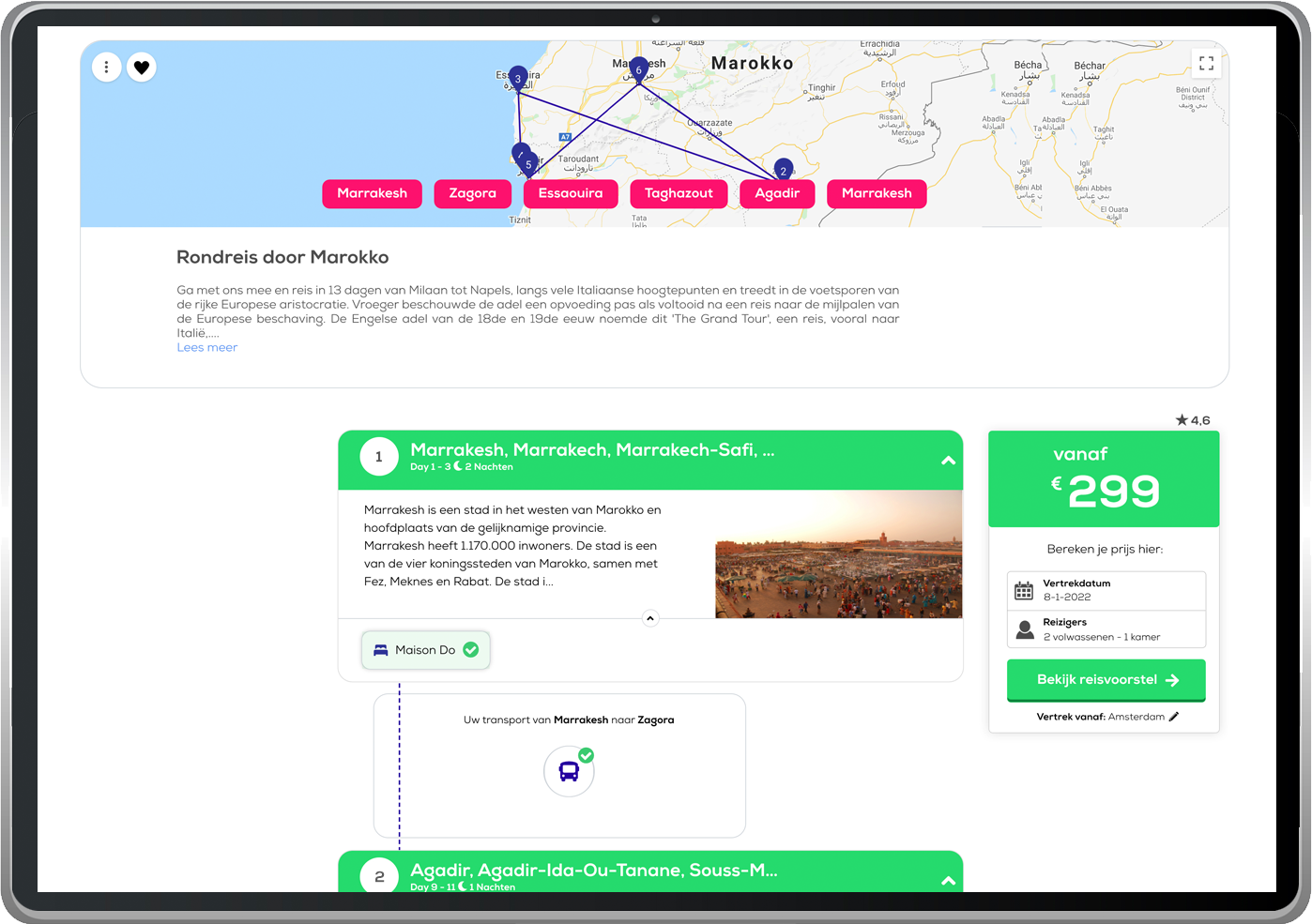Click the Rondreis door Marokko heading
This screenshot has height=924, width=1312.
point(282,257)
